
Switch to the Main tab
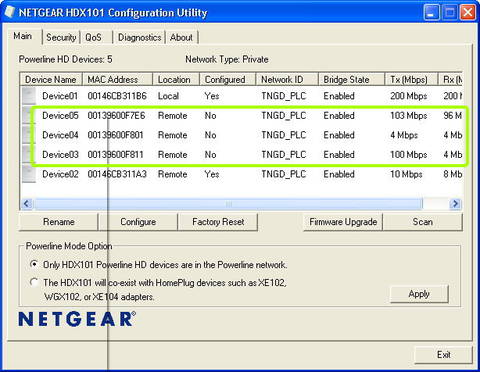pyautogui.click(x=23, y=36)
